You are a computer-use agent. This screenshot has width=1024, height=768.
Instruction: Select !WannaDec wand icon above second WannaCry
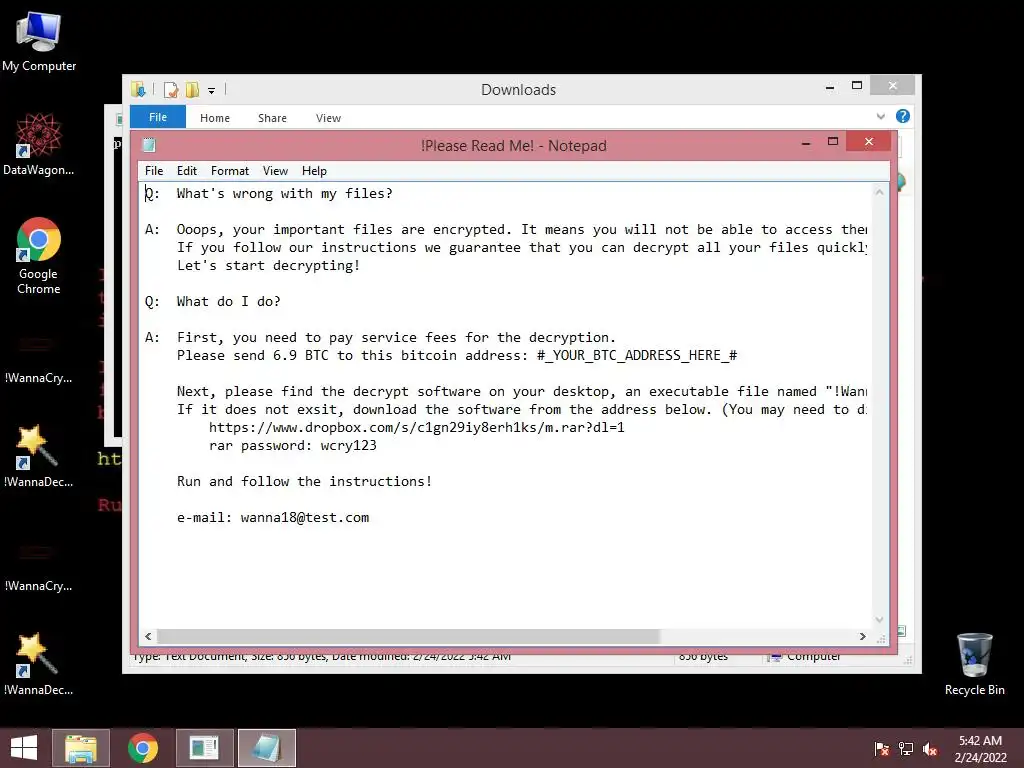point(39,456)
